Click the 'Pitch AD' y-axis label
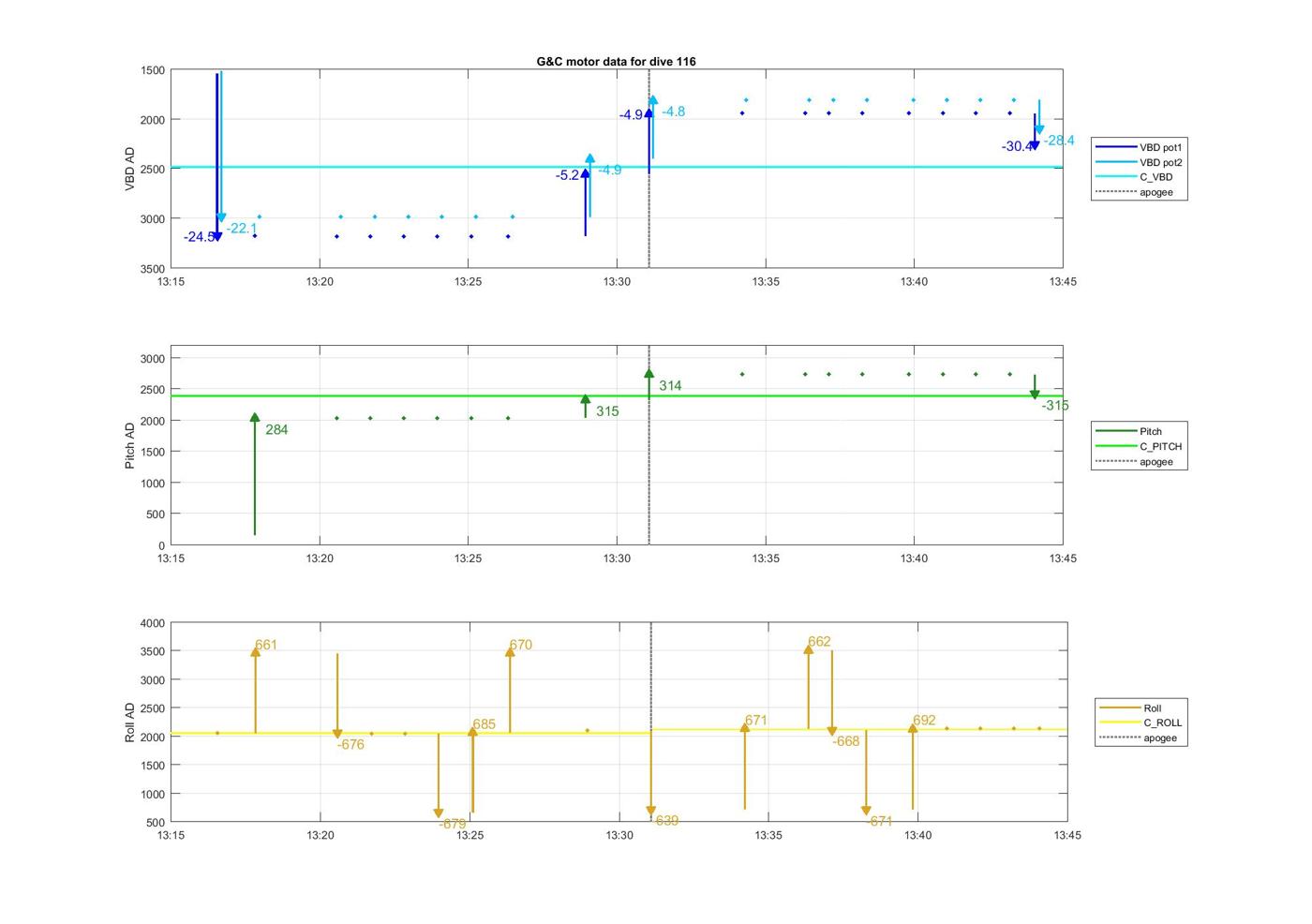1312x924 pixels. (129, 445)
